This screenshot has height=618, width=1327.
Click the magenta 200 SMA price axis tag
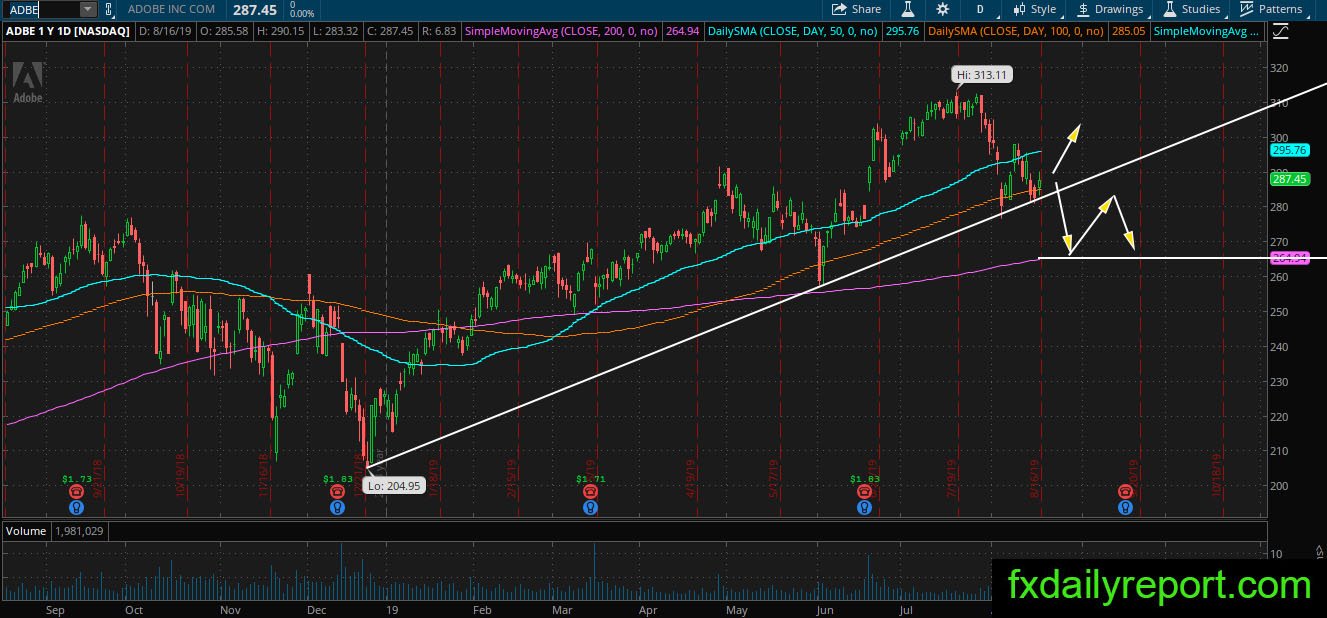coord(1289,258)
